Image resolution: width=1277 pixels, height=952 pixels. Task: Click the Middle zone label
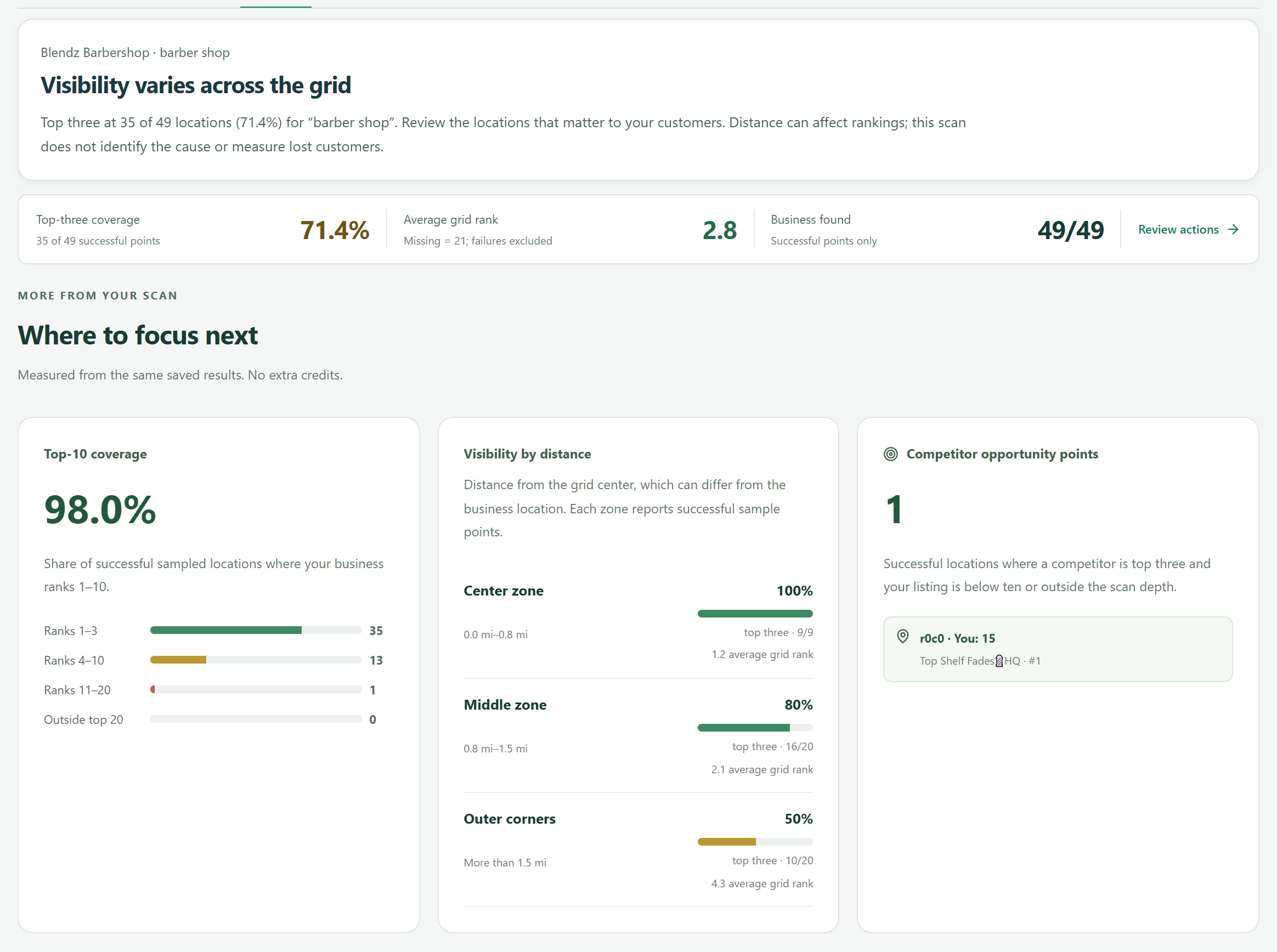505,705
